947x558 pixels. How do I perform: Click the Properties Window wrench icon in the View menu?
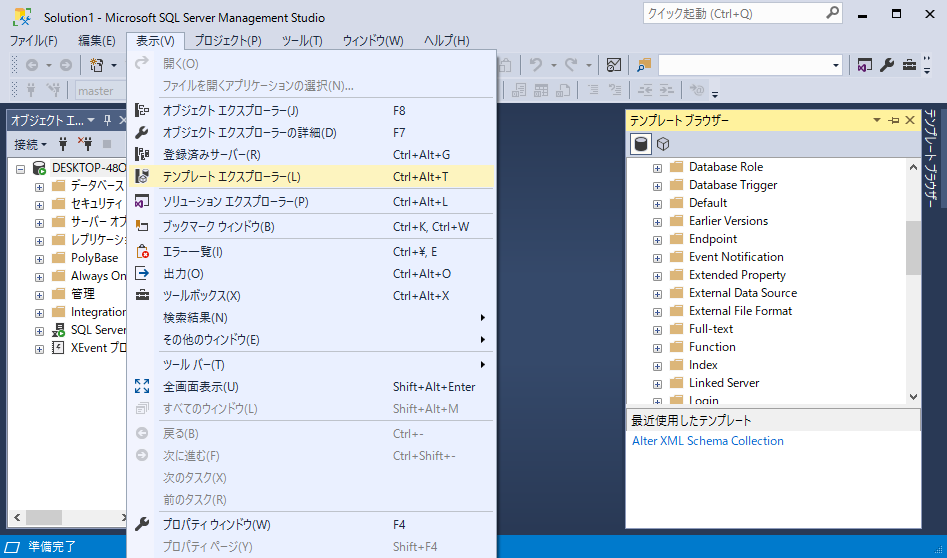(142, 524)
